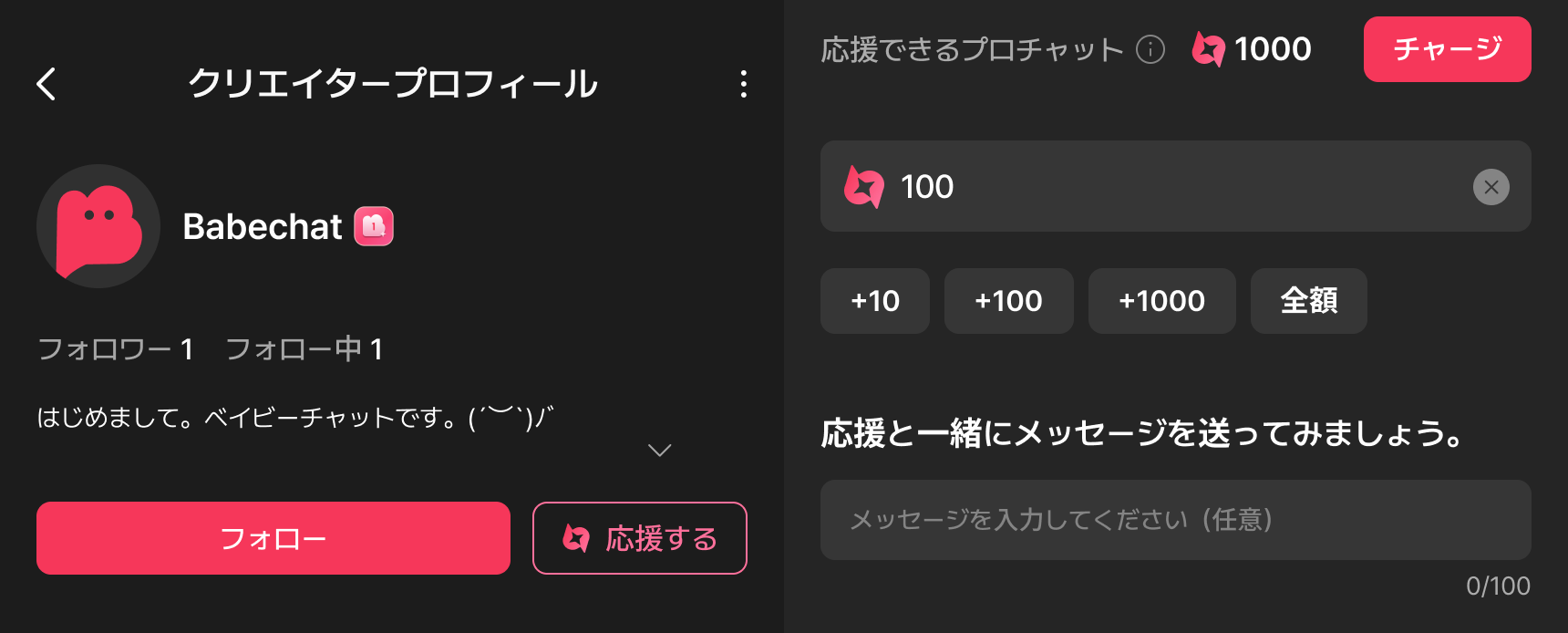Screen dimensions: 1568x633
Task: Click the info icon beside 応援できるプロチャット
Action: pyautogui.click(x=1150, y=49)
